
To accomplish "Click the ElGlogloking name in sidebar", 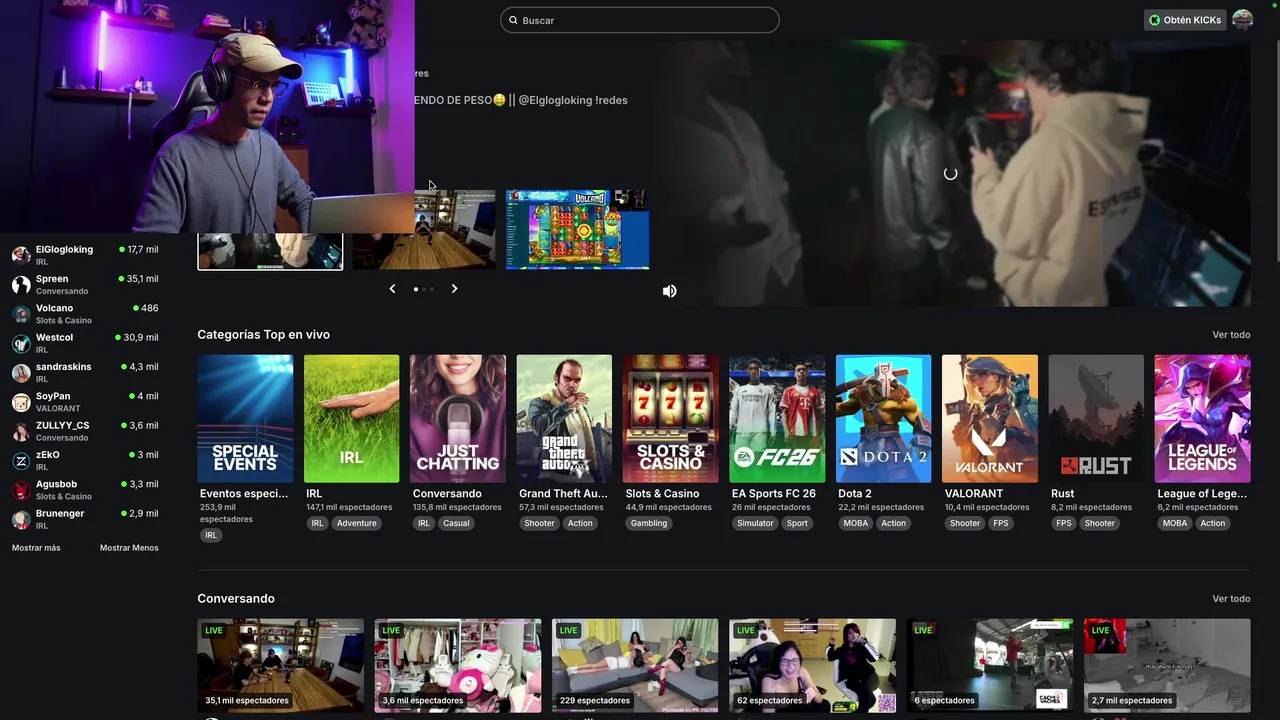I will pos(64,250).
